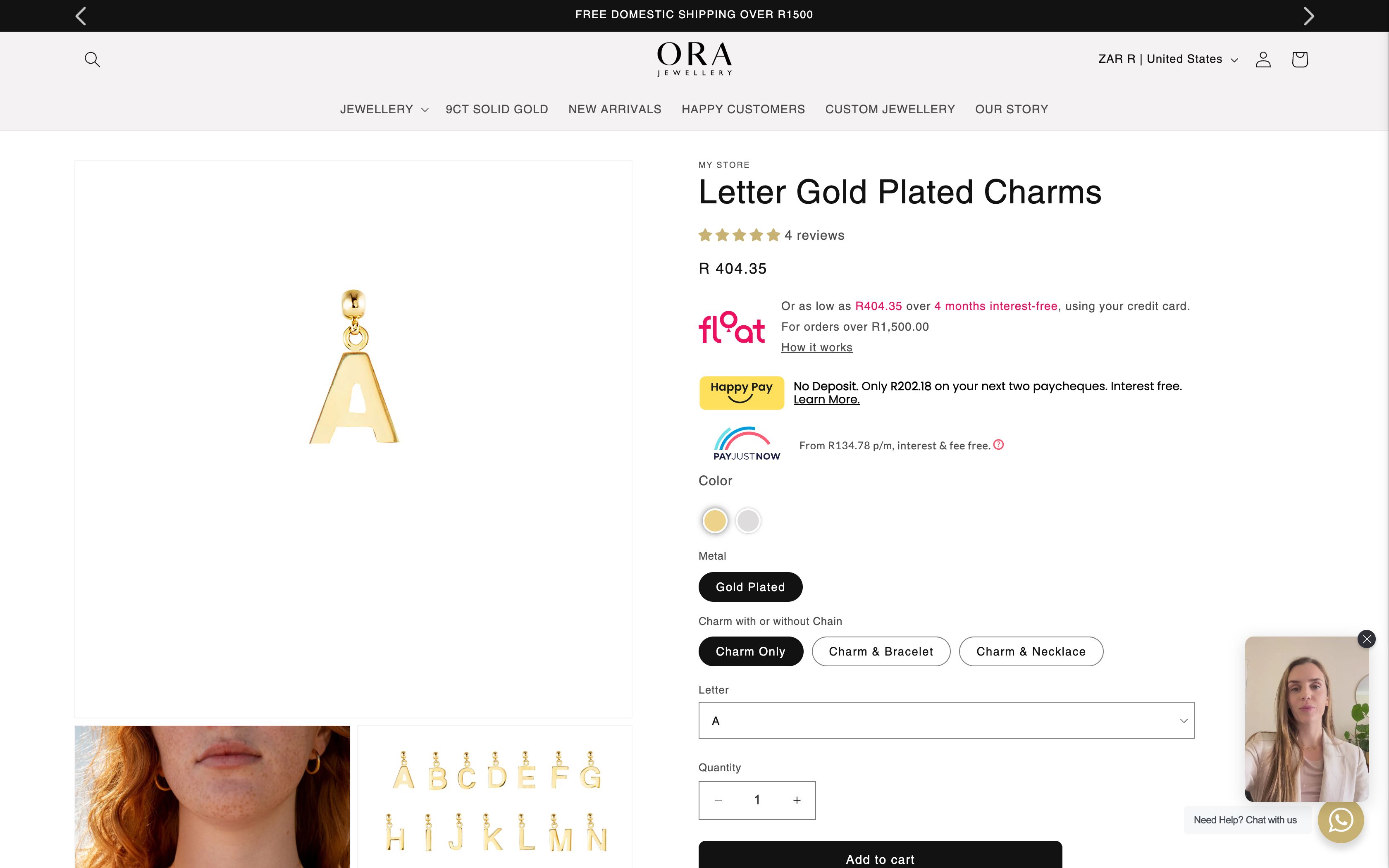Click the ORA Jewellery logo
The height and width of the screenshot is (868, 1389).
pos(694,59)
